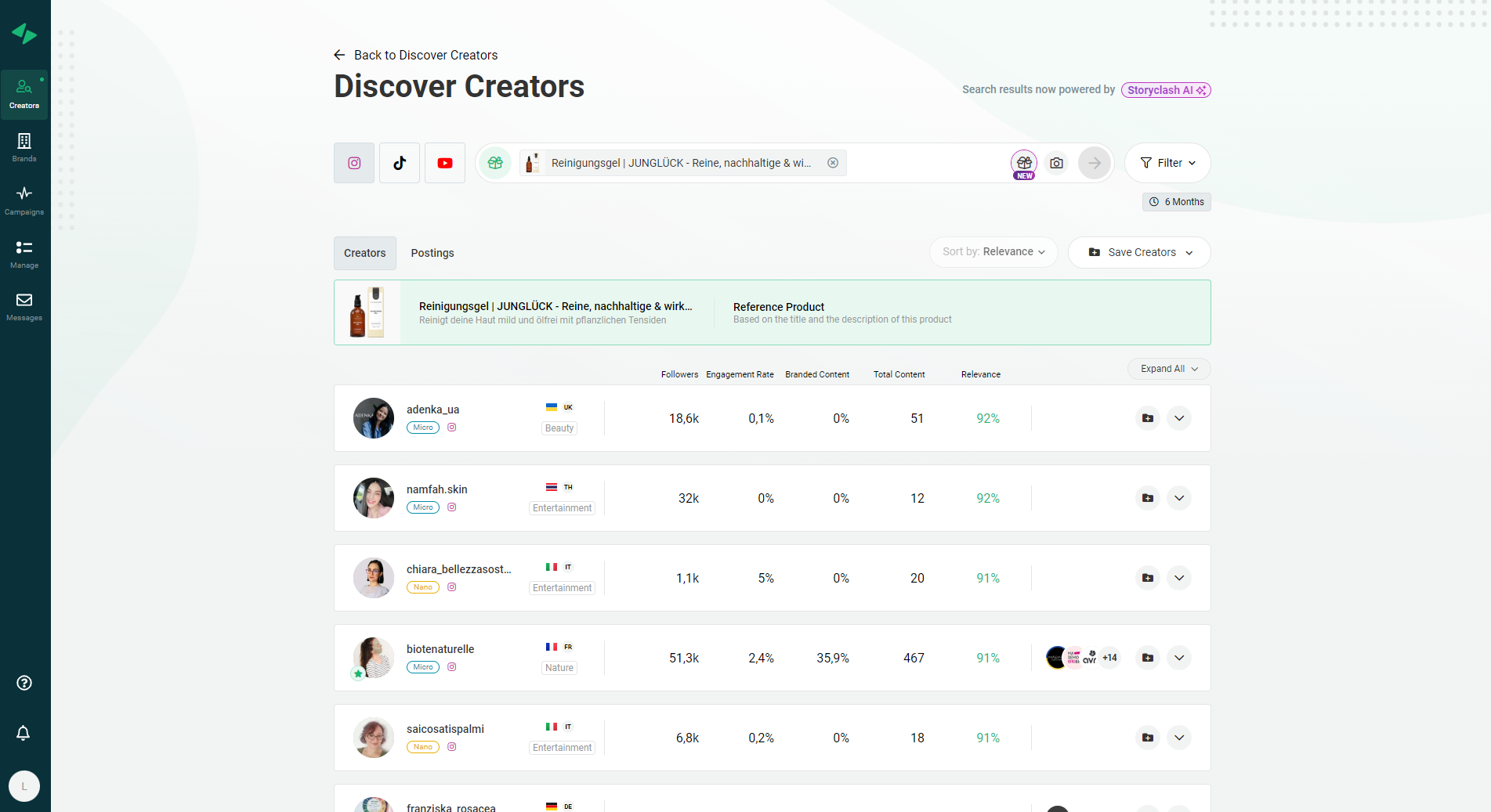This screenshot has width=1491, height=812.
Task: Add adenka_ua to a folder
Action: (1147, 418)
